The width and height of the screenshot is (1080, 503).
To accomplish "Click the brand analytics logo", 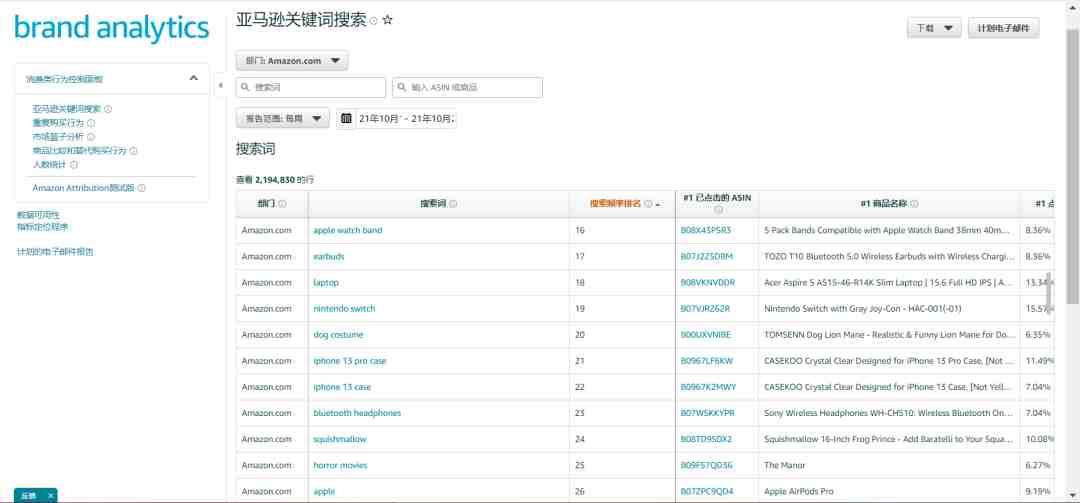I will click(112, 28).
